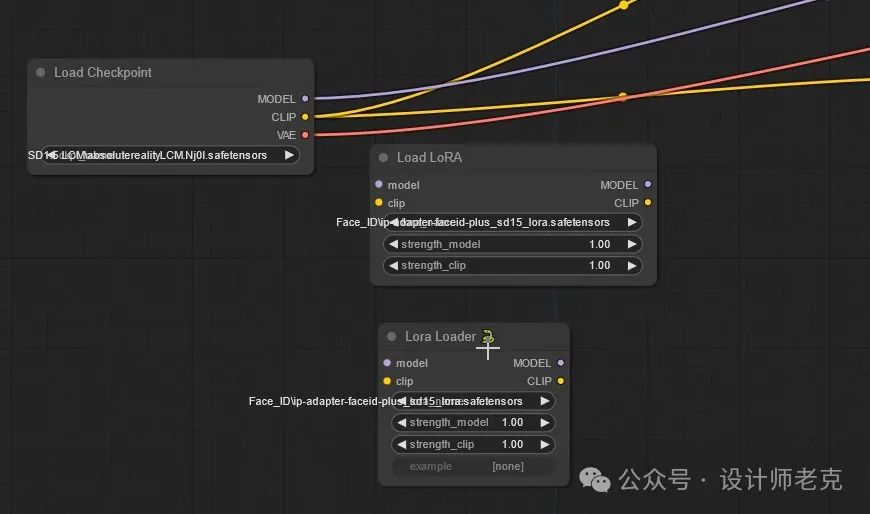Viewport: 870px width, 514px height.
Task: Previous lora file arrow in Lora Loader
Action: [x=402, y=401]
